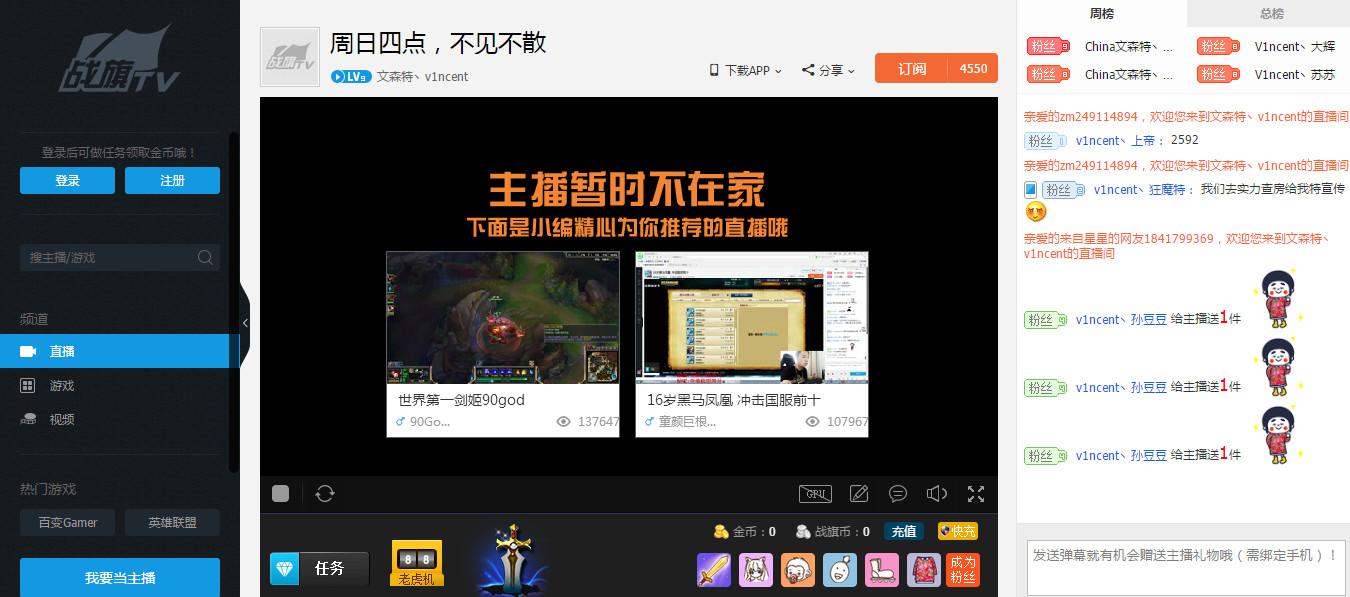Image resolution: width=1350 pixels, height=597 pixels.
Task: Refresh the live stream player
Action: (324, 493)
